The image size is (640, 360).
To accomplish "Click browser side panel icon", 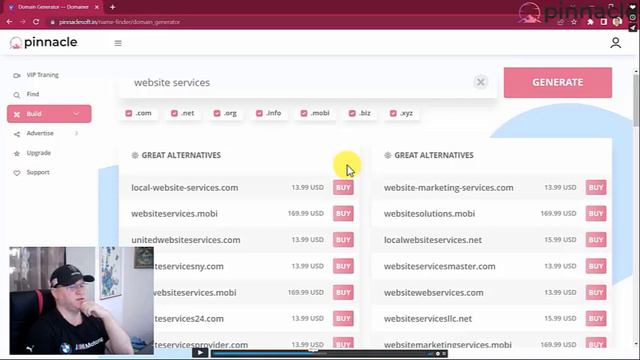I will 604,22.
